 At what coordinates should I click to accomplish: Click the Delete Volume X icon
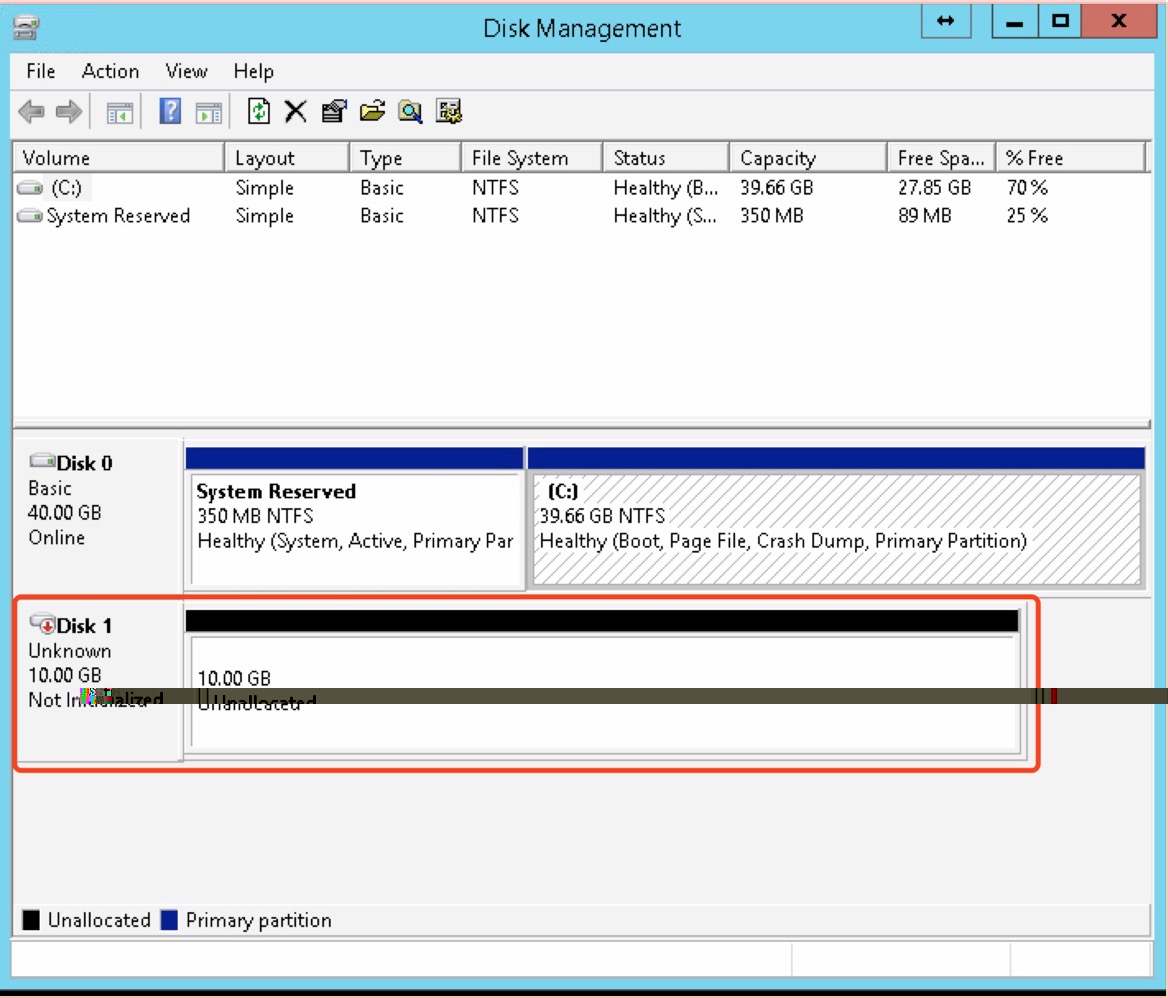294,112
